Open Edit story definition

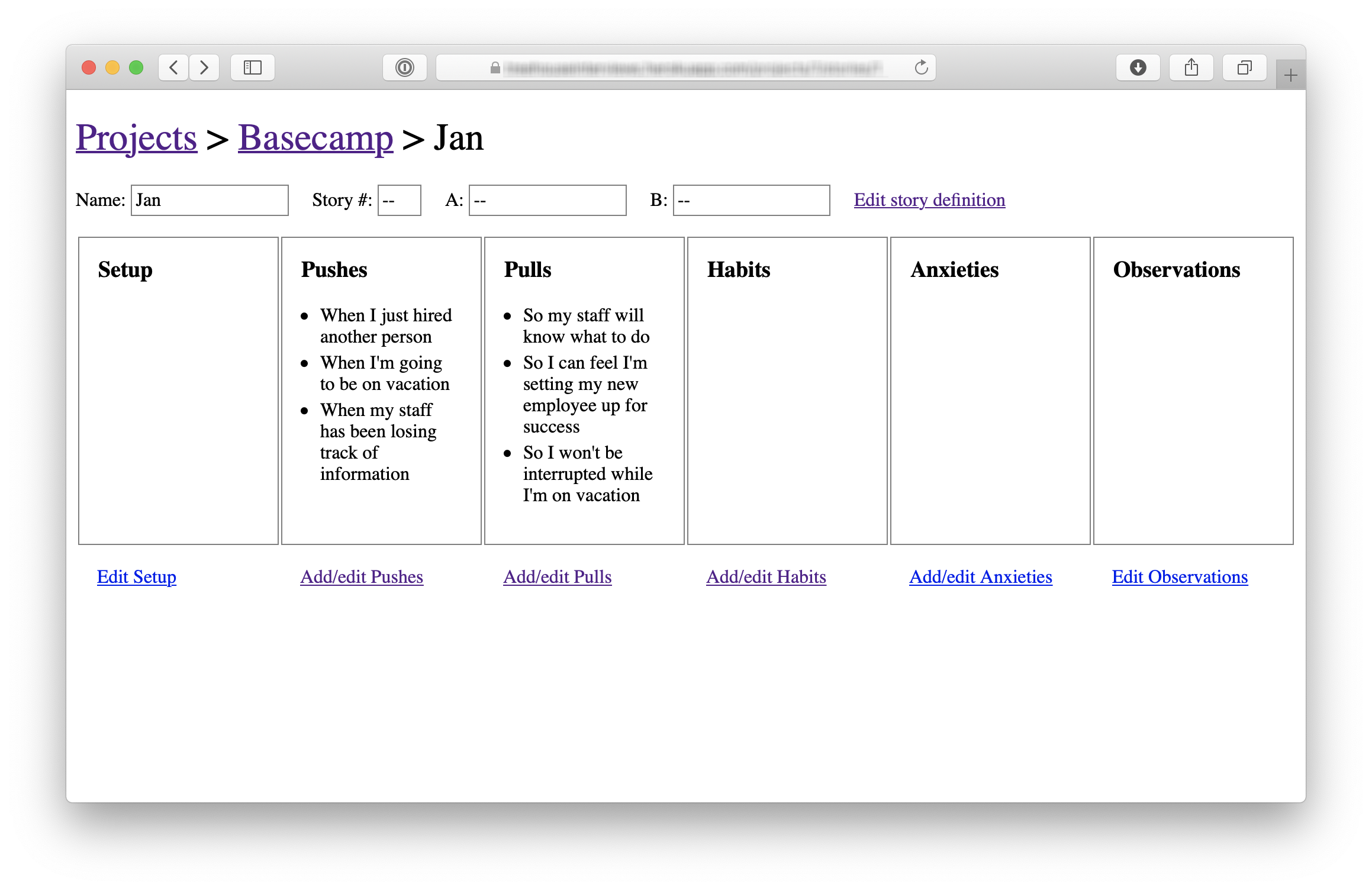point(928,200)
